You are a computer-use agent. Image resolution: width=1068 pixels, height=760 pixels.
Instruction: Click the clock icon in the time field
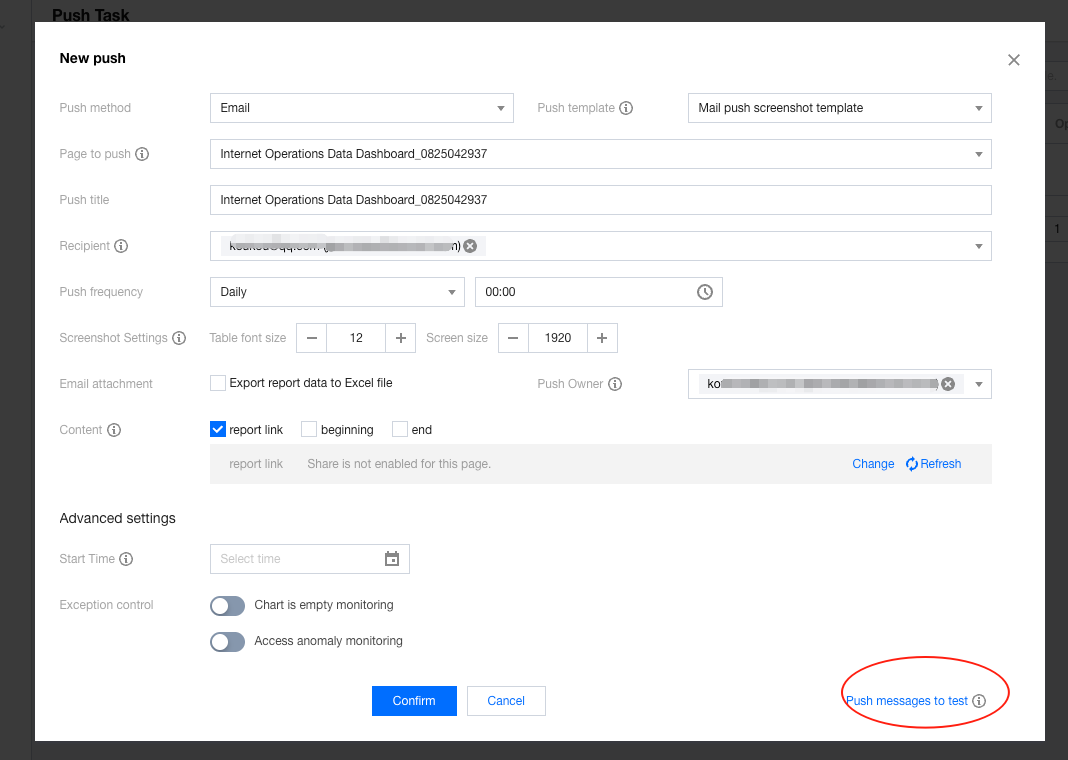705,292
